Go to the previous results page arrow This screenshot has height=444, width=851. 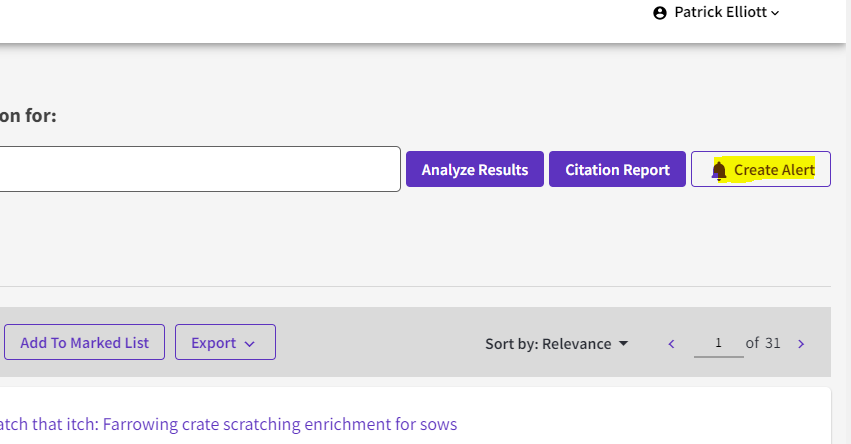(x=672, y=344)
